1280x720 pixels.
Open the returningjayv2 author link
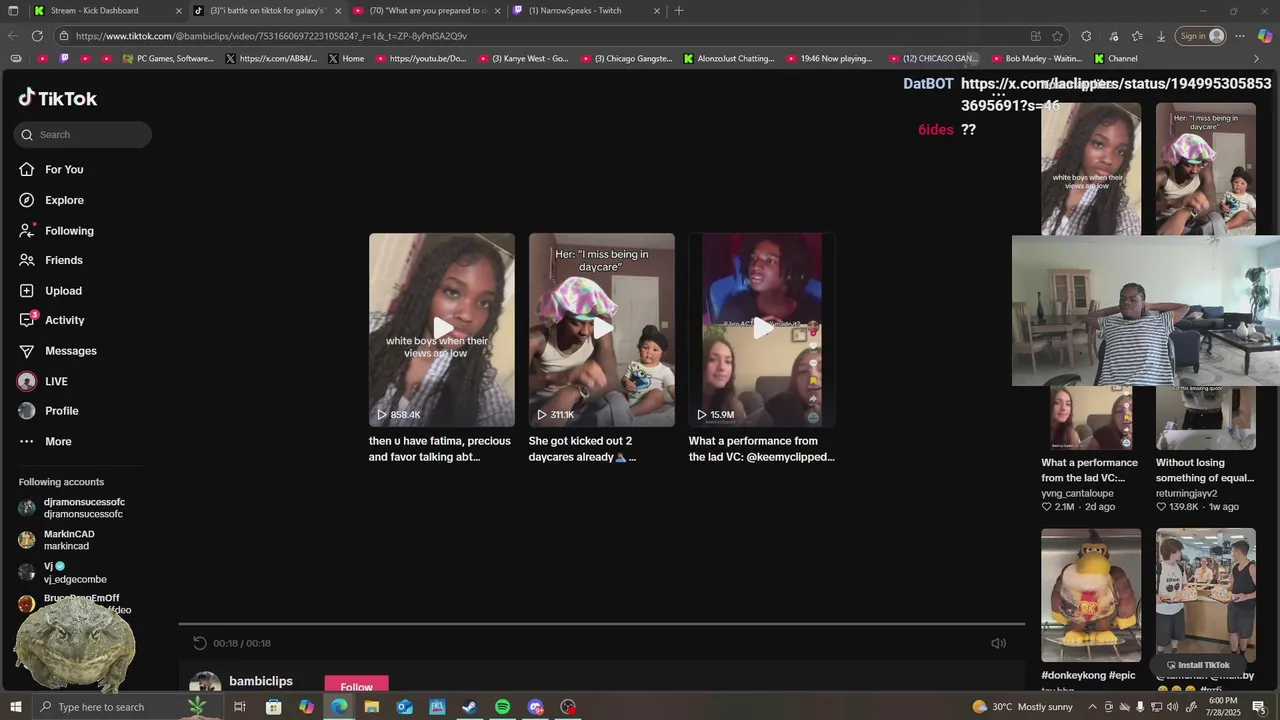pyautogui.click(x=1186, y=493)
